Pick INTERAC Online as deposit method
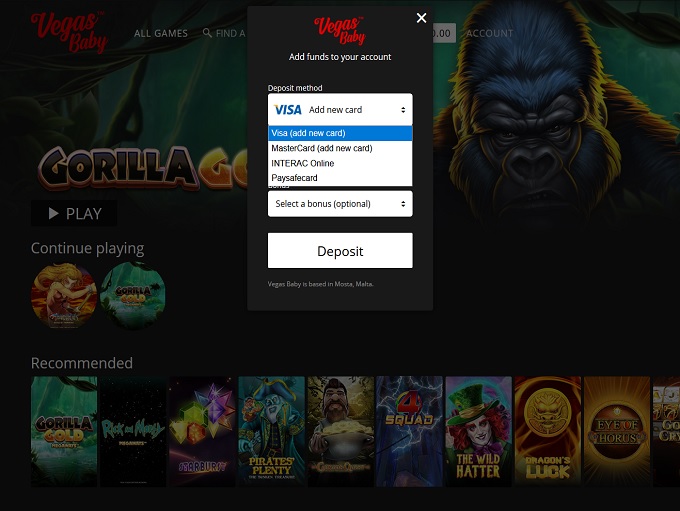Image resolution: width=680 pixels, height=511 pixels. pos(340,163)
